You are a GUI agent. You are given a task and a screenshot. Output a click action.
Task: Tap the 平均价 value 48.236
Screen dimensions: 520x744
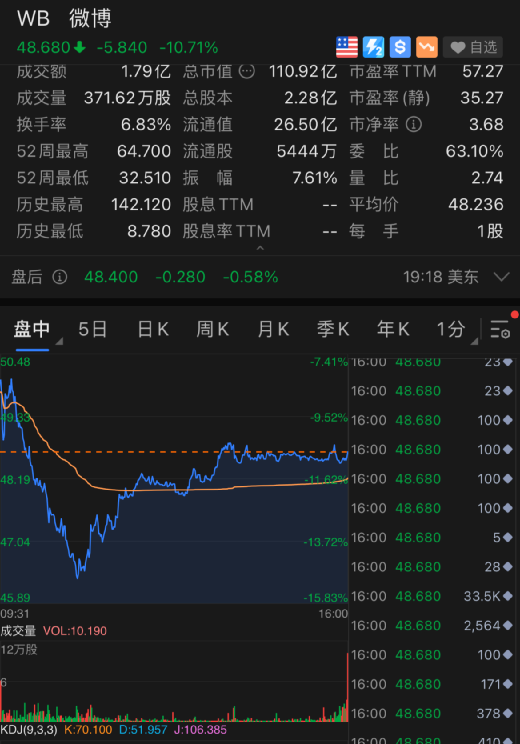476,205
